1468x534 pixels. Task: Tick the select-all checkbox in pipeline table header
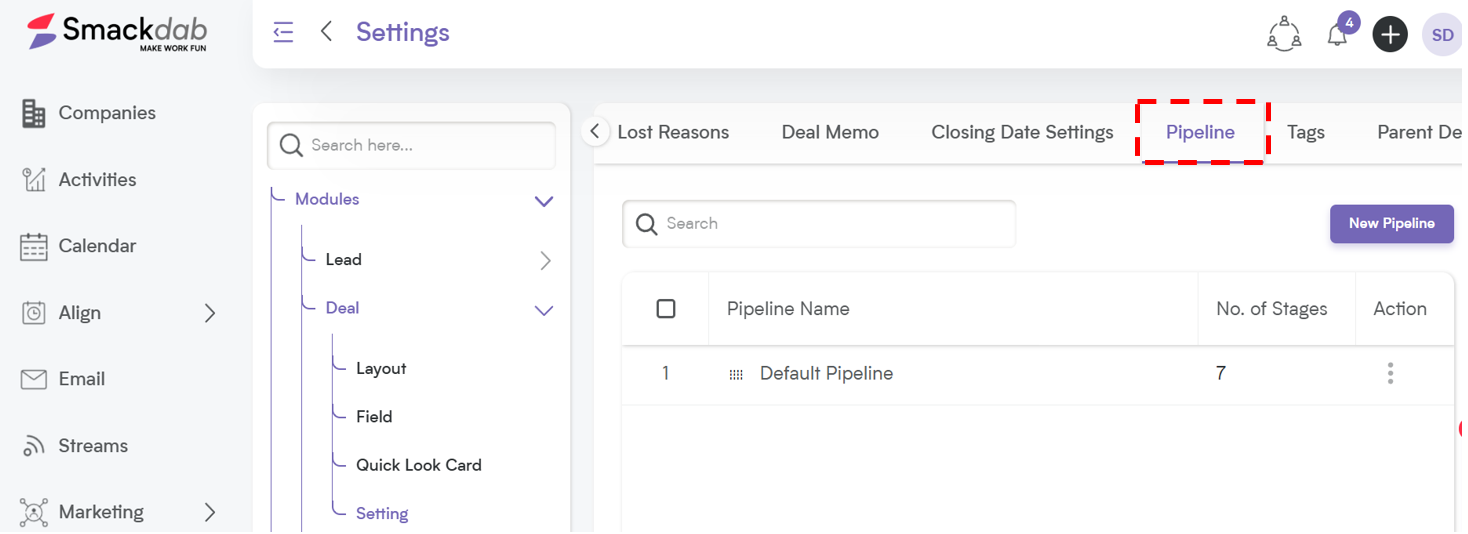pyautogui.click(x=666, y=309)
